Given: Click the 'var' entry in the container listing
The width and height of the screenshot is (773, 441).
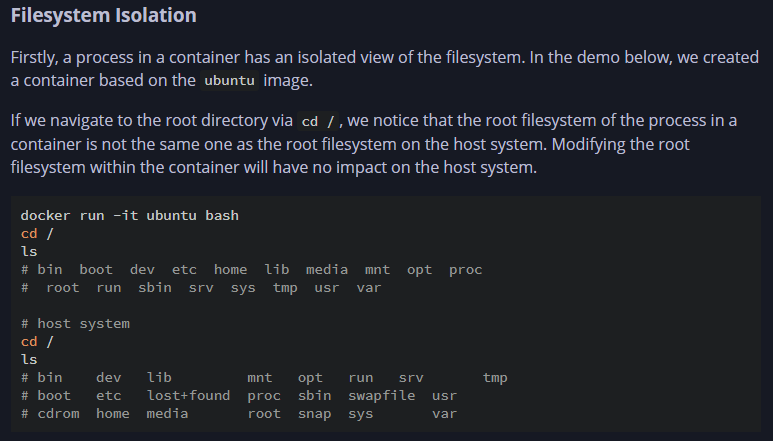Looking at the screenshot, I should coord(369,288).
